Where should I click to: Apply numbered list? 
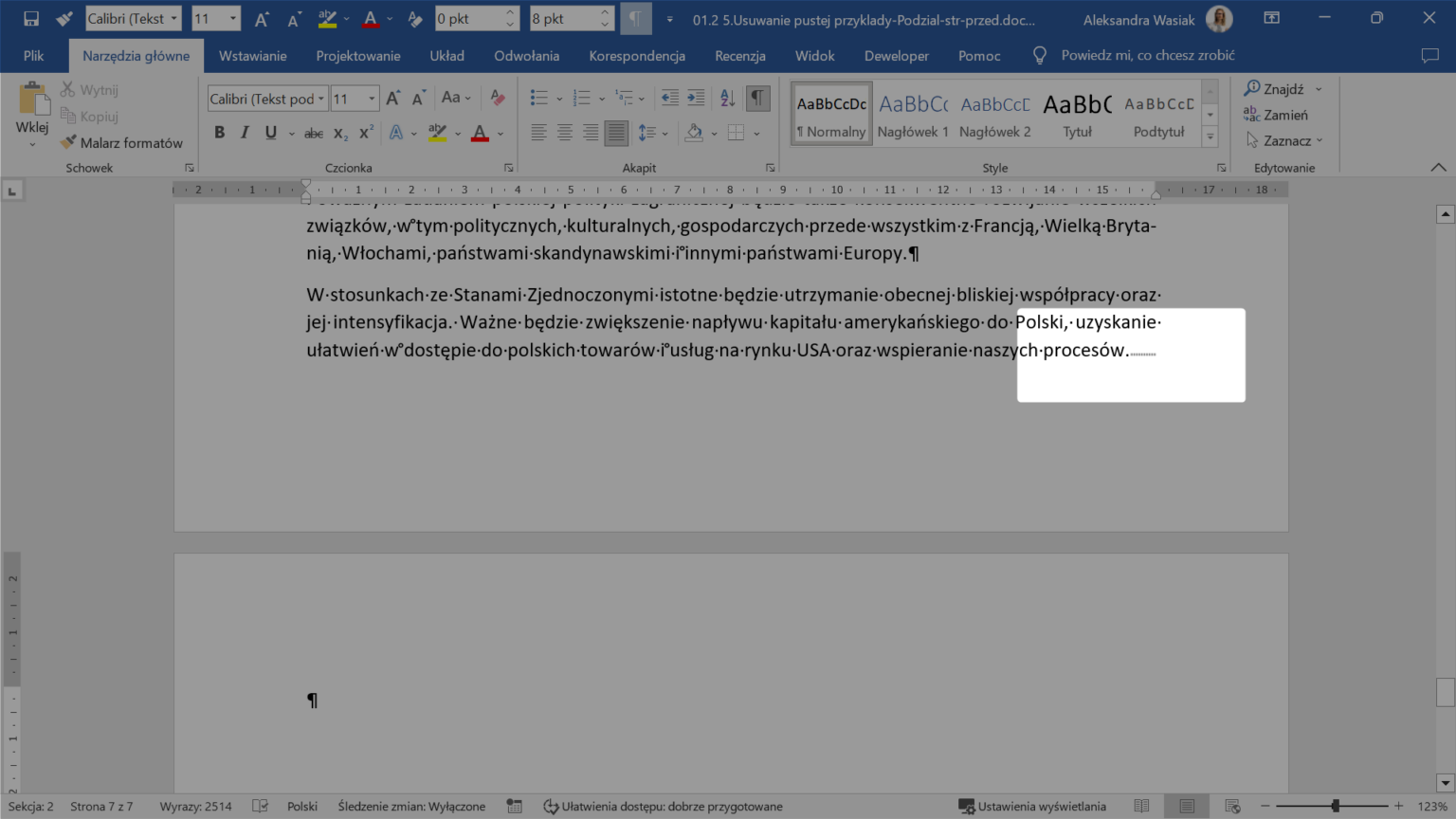pyautogui.click(x=581, y=98)
